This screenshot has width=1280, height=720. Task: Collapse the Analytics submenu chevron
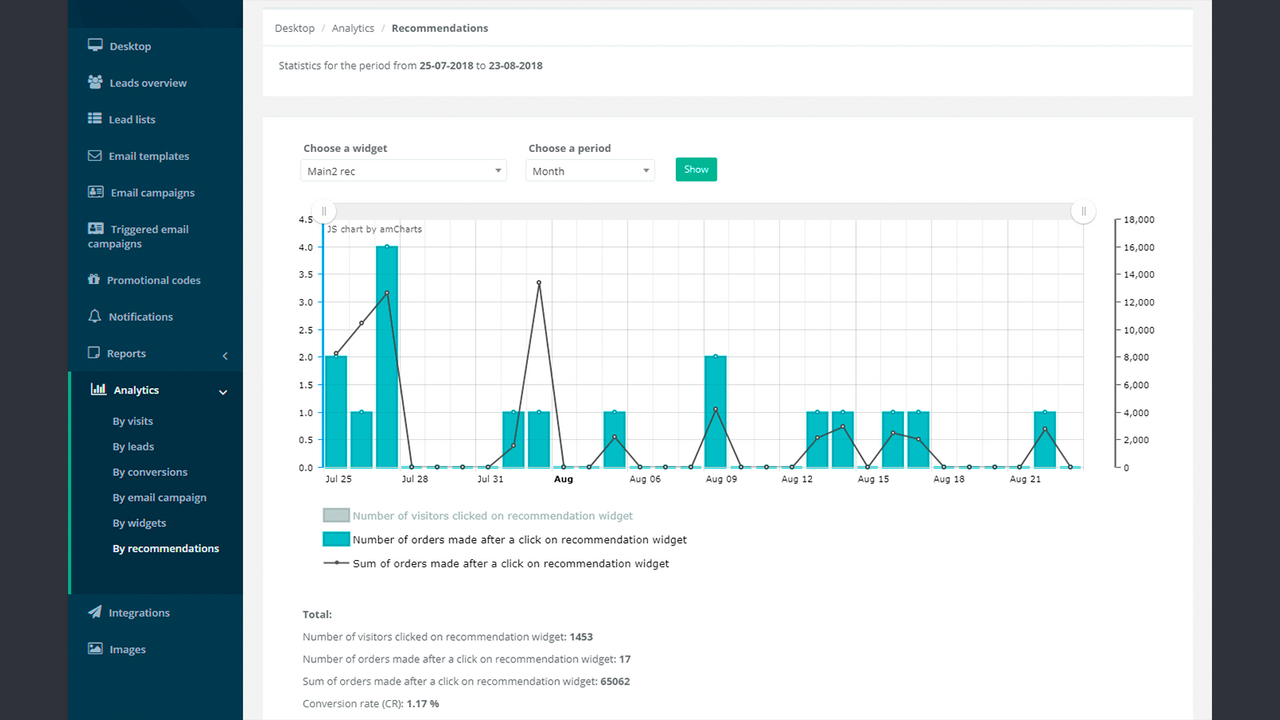coord(222,391)
